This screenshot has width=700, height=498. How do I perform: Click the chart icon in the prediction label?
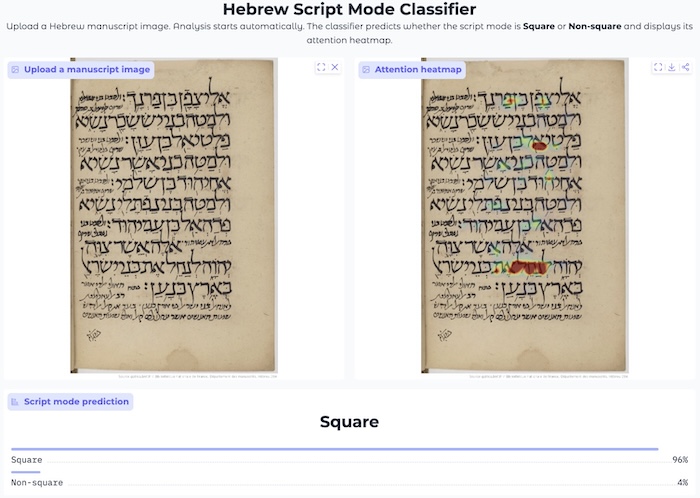tap(15, 402)
